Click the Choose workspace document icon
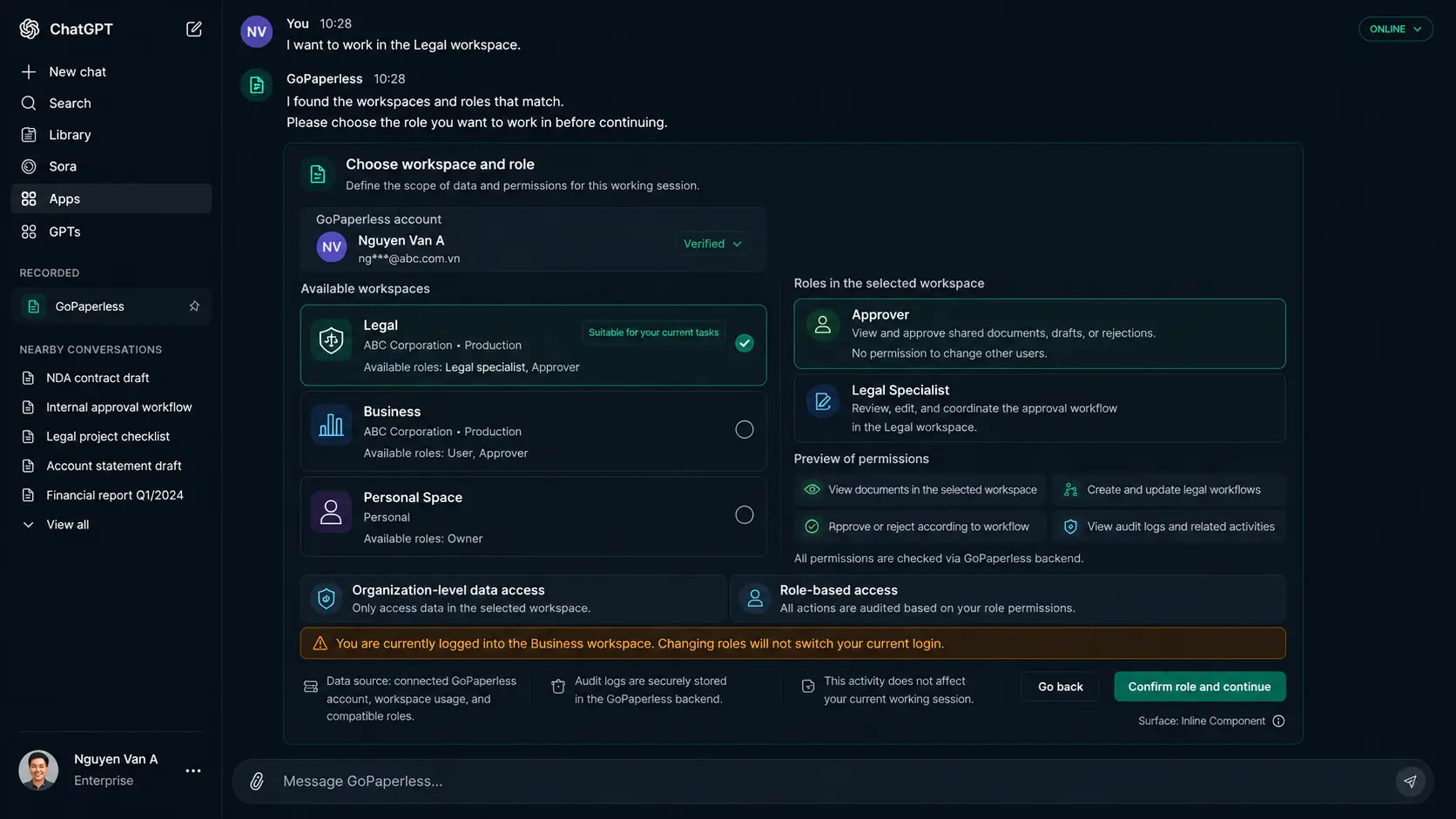Screen dimensions: 1456x819 (318, 174)
